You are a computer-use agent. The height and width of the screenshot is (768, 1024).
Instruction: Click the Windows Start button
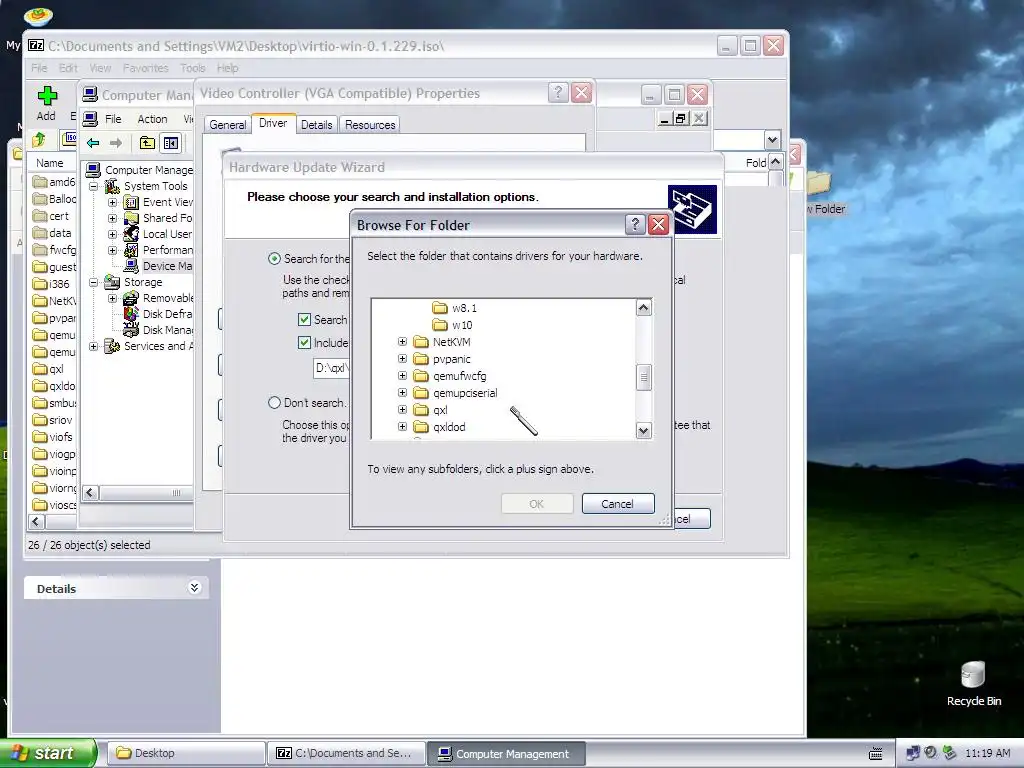tap(48, 753)
